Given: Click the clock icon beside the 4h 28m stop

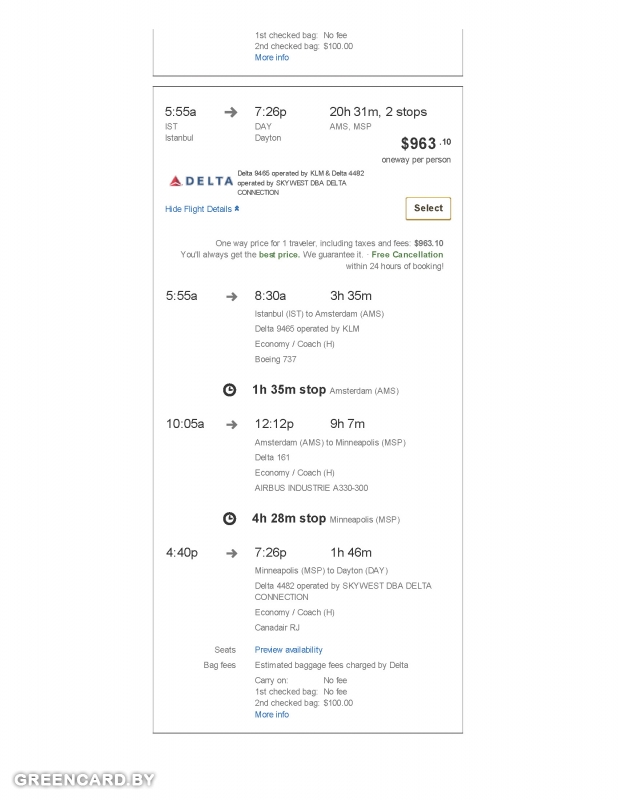Looking at the screenshot, I should 229,519.
